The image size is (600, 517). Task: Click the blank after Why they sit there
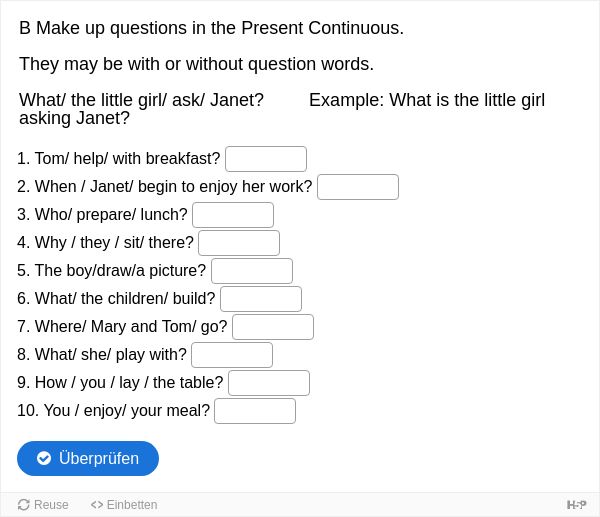239,243
